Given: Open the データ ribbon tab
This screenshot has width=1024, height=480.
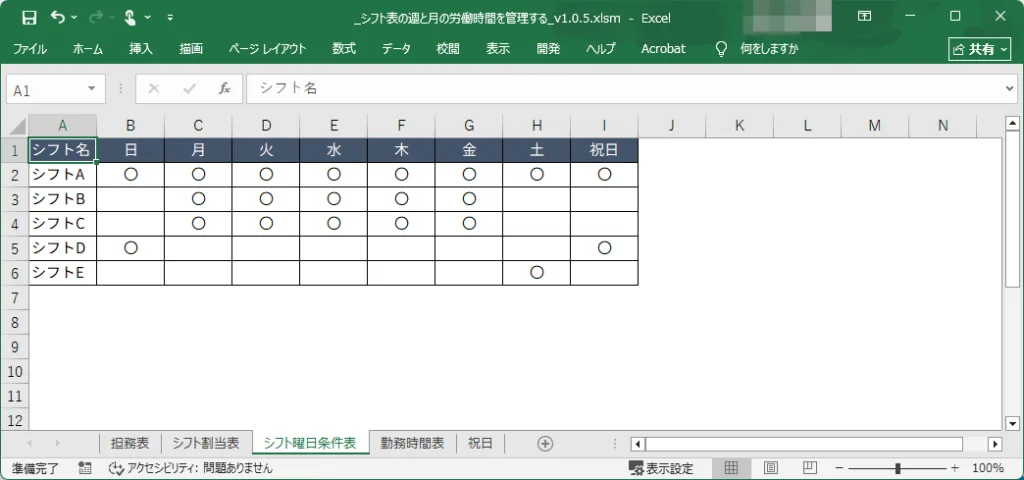Looking at the screenshot, I should pyautogui.click(x=396, y=49).
